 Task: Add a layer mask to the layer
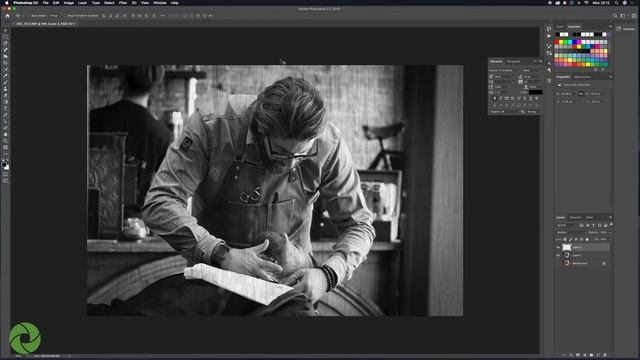[x=578, y=355]
